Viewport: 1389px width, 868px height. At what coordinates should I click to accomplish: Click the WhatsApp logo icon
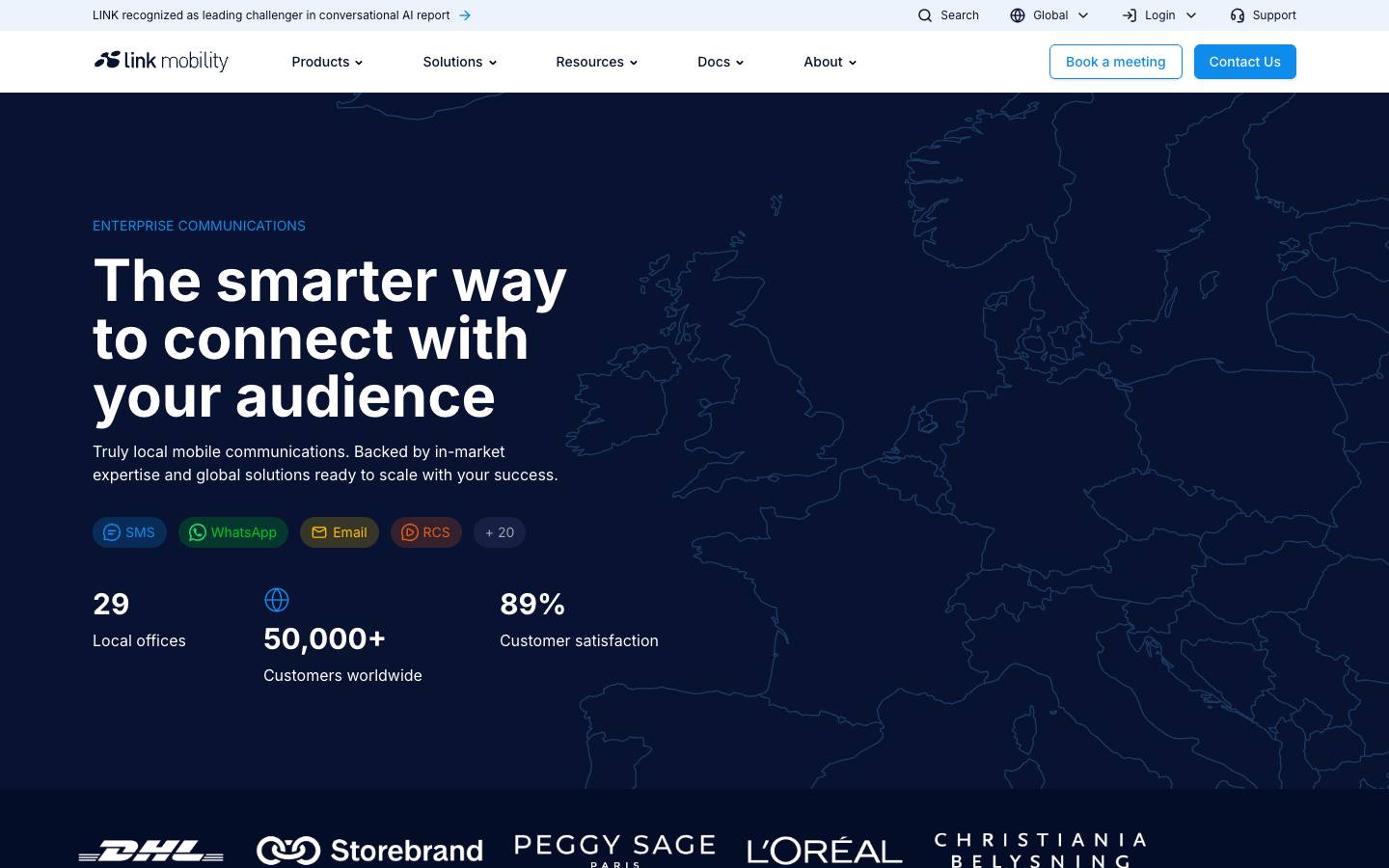198,532
